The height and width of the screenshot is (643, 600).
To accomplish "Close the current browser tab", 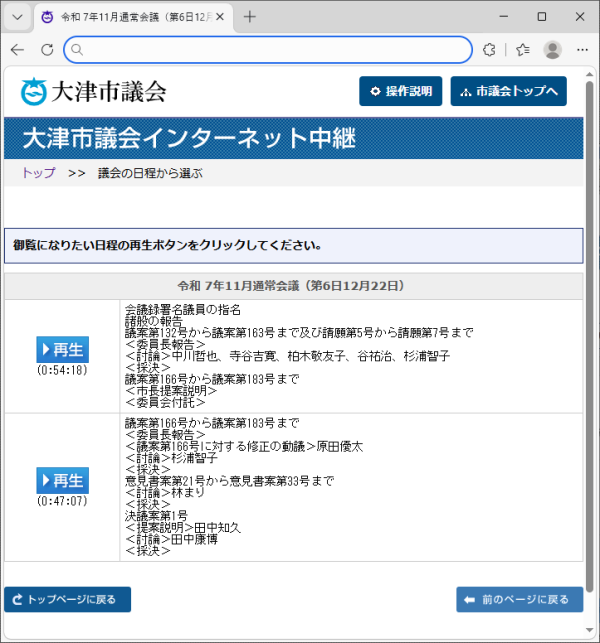I will (x=219, y=17).
